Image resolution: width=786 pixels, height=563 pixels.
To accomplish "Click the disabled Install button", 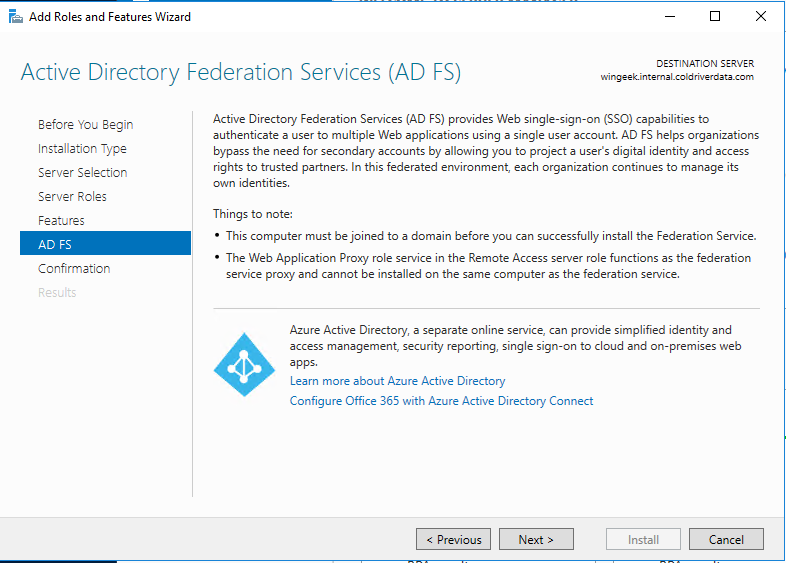I will [x=643, y=540].
